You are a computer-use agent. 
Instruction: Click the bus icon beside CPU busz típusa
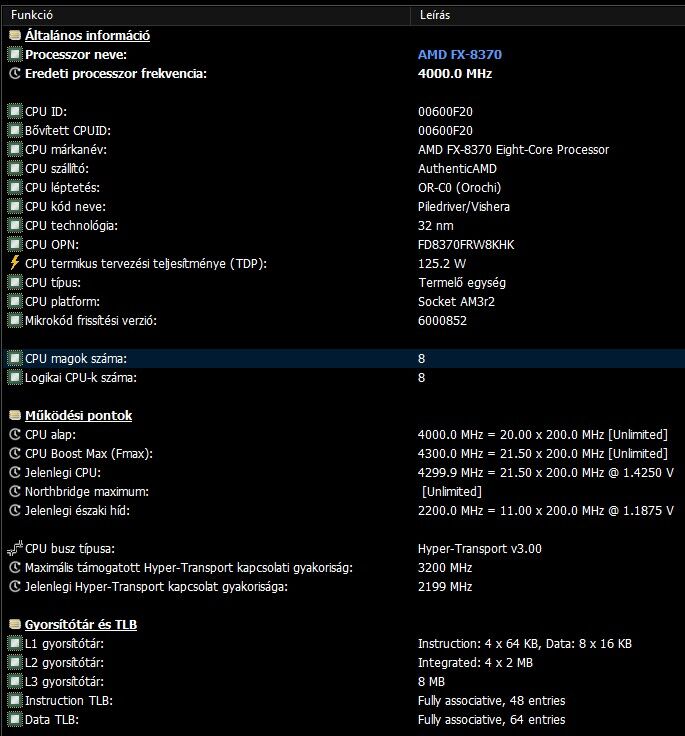click(14, 548)
